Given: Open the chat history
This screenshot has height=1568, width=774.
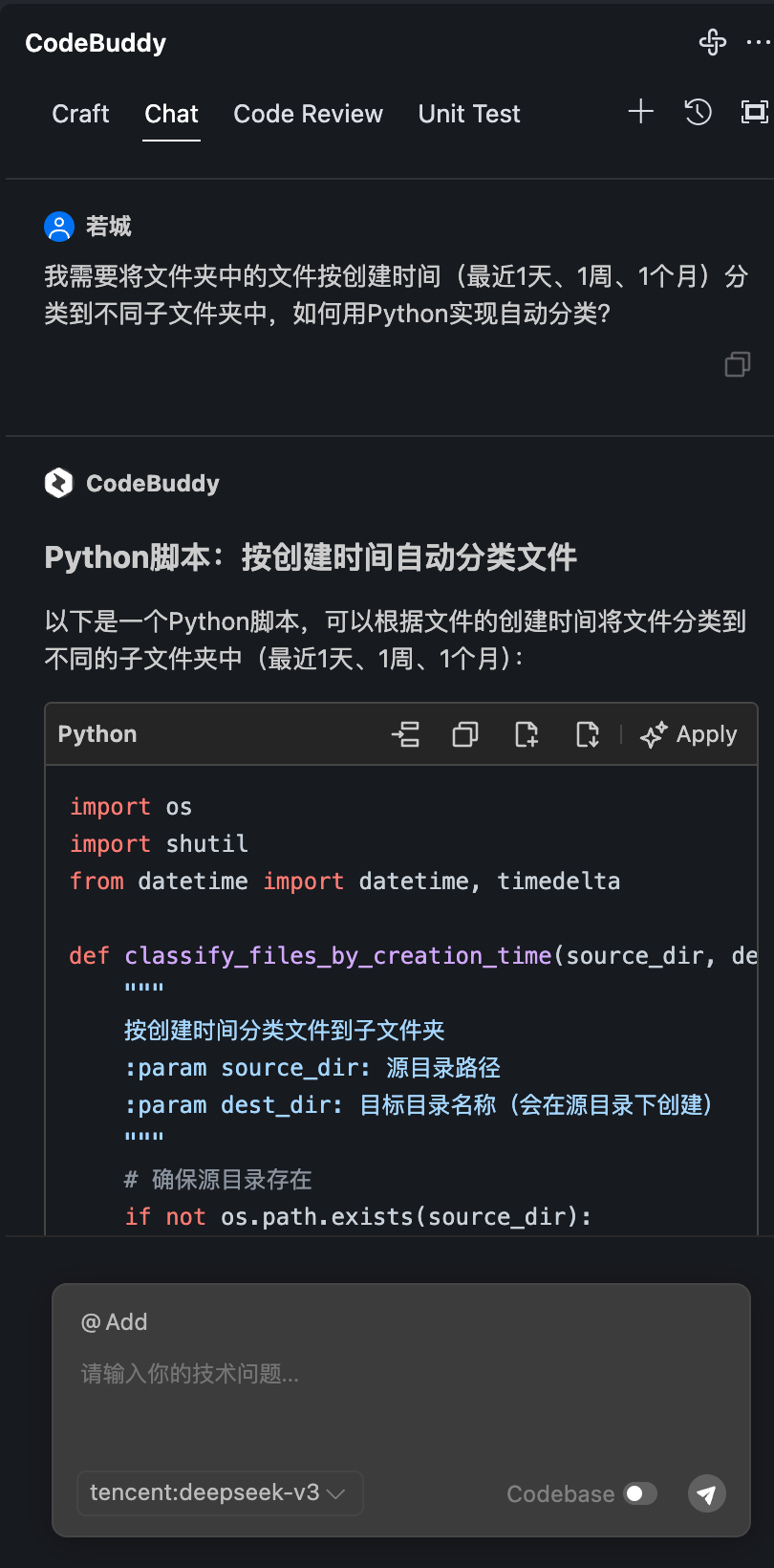Looking at the screenshot, I should tap(699, 112).
